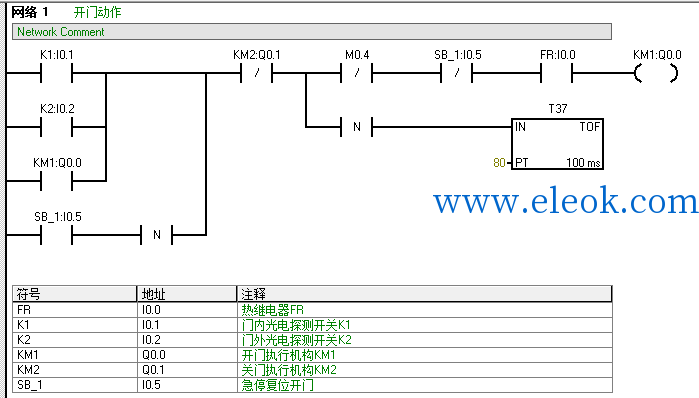Click the comment 急停复位开门

pos(277,385)
